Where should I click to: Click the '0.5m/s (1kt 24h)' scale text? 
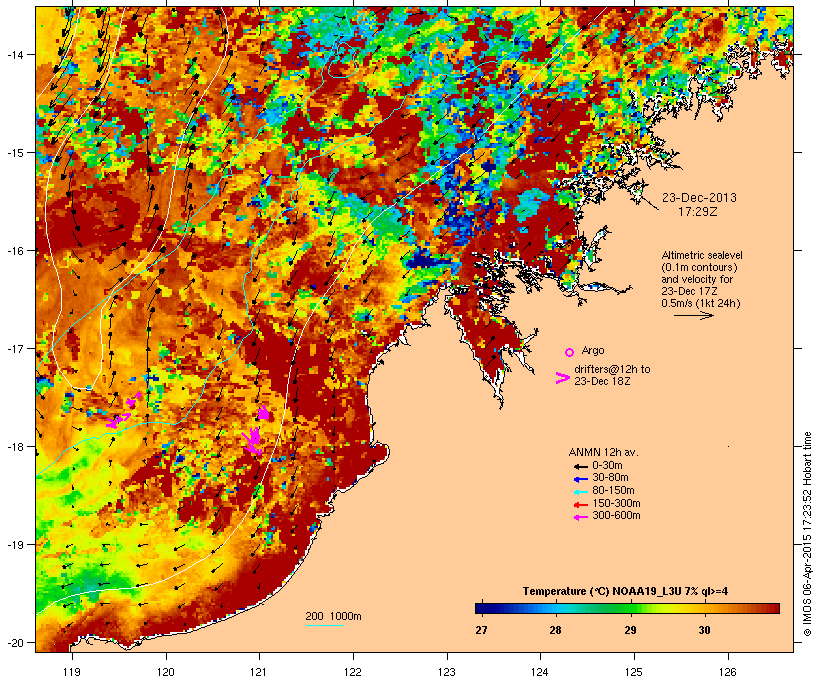[701, 303]
